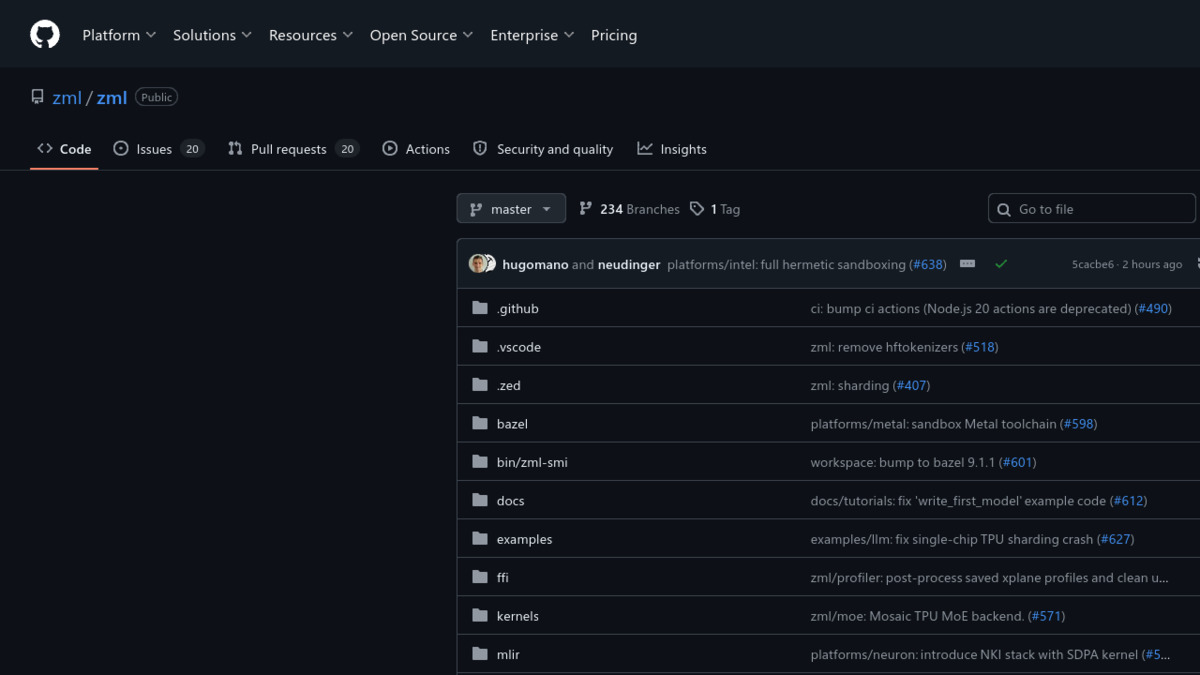Click the 'zml: sharding' commit message
Viewport: 1200px width, 675px height.
[849, 385]
